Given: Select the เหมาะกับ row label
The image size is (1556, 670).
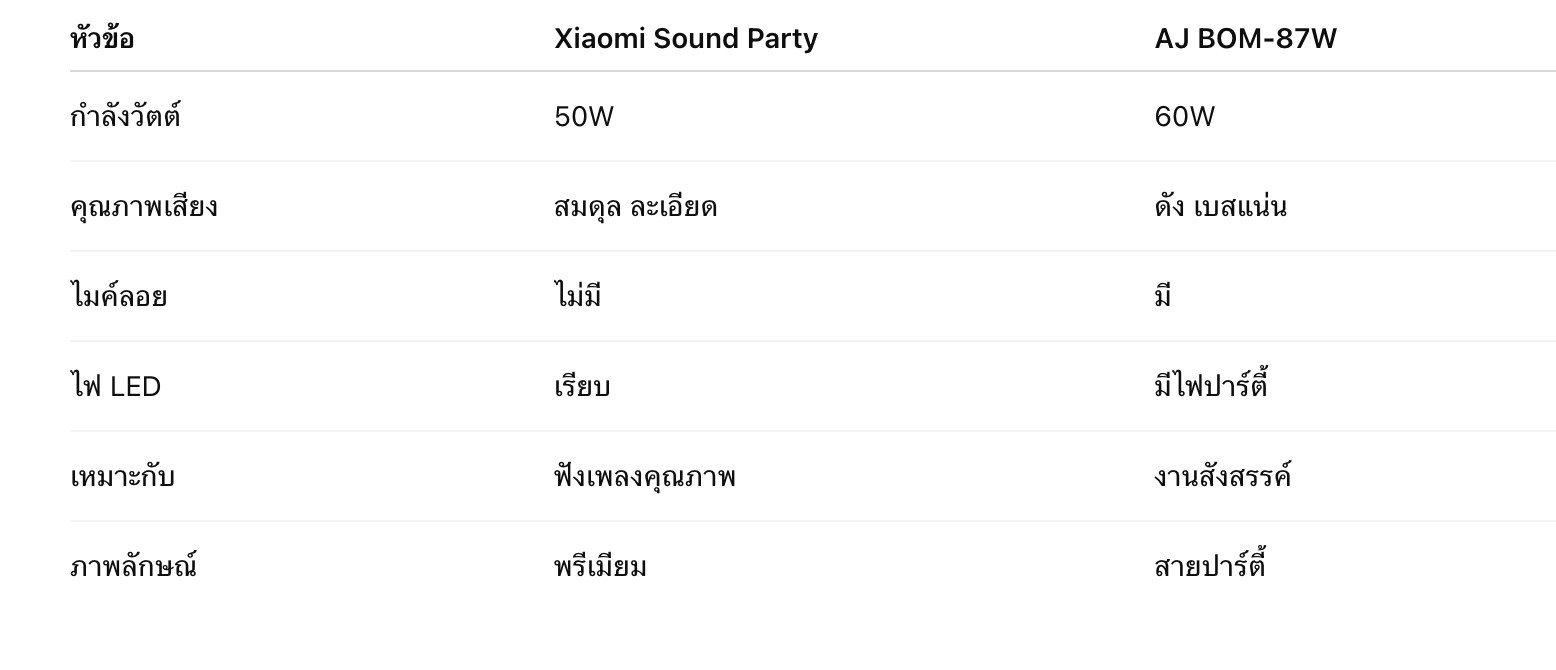Looking at the screenshot, I should point(122,477).
